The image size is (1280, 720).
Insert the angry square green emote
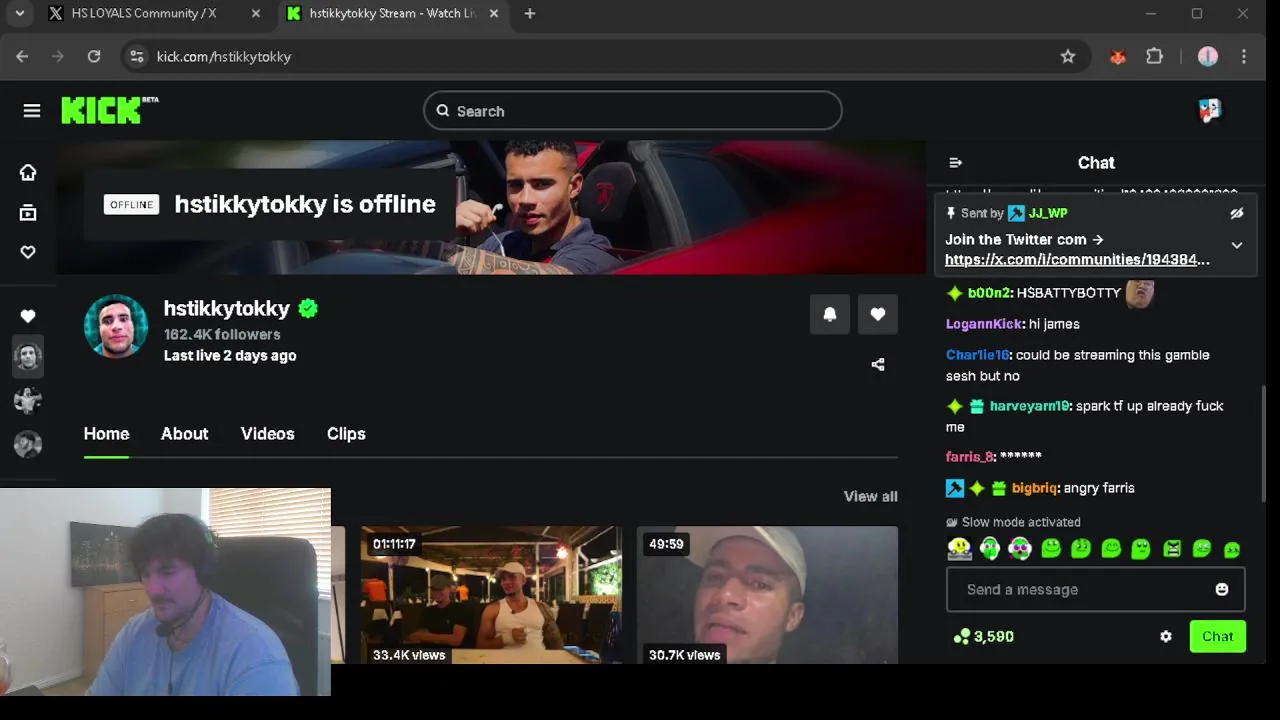coord(1172,548)
